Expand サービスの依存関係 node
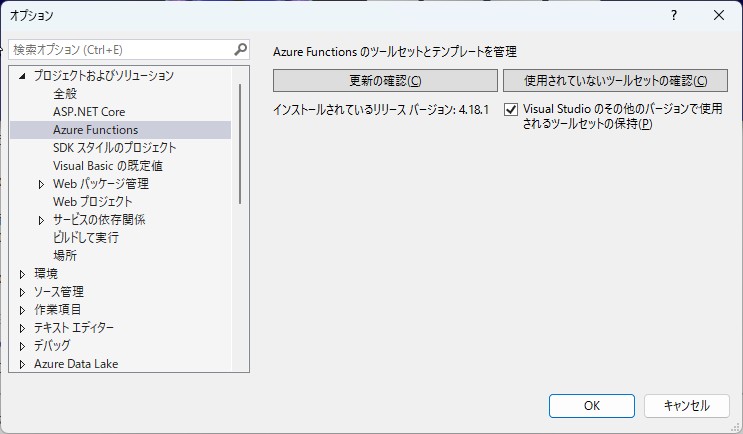This screenshot has width=743, height=434. coord(41,220)
